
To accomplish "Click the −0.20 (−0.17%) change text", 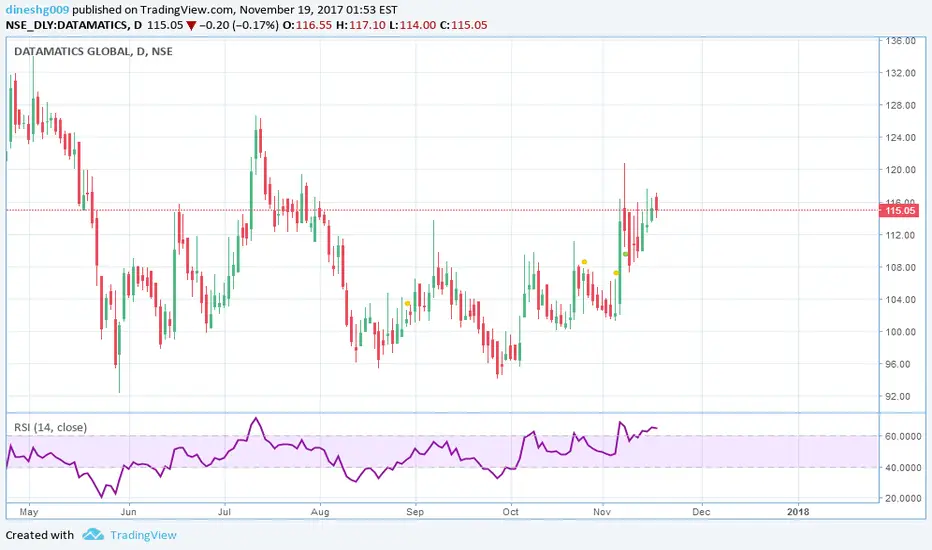I will 238,26.
